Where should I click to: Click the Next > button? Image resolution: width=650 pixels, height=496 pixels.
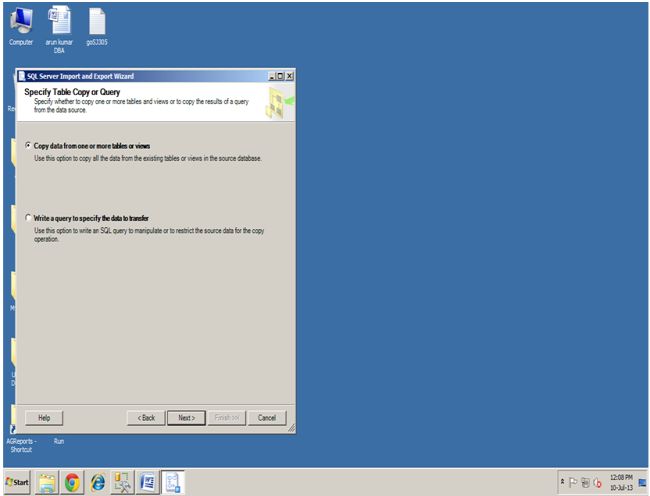click(187, 418)
